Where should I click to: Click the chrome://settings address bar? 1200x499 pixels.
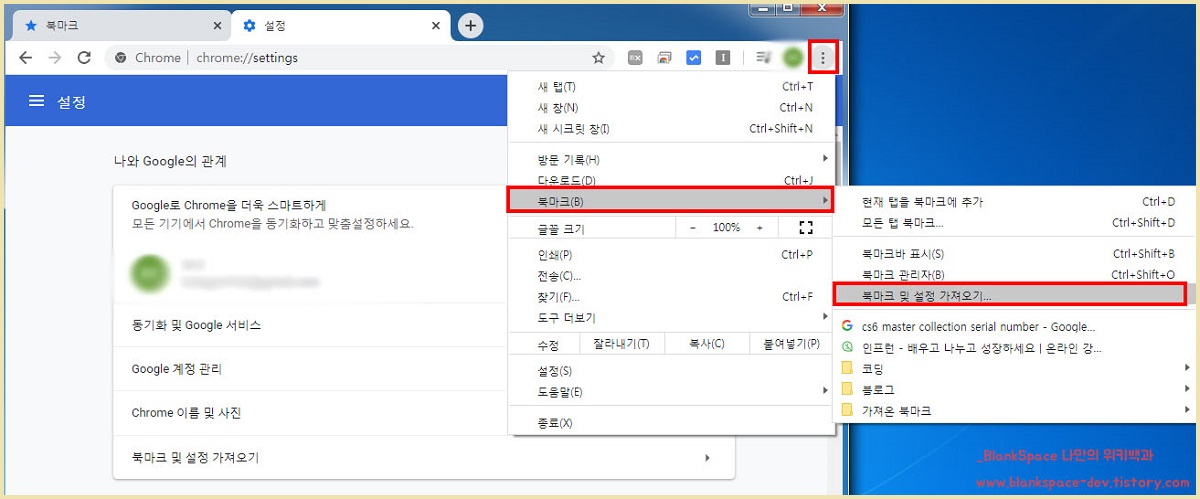(360, 58)
